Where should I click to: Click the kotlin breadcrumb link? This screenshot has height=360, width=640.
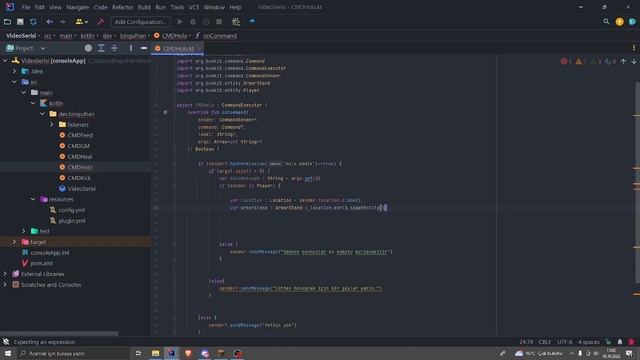click(87, 36)
